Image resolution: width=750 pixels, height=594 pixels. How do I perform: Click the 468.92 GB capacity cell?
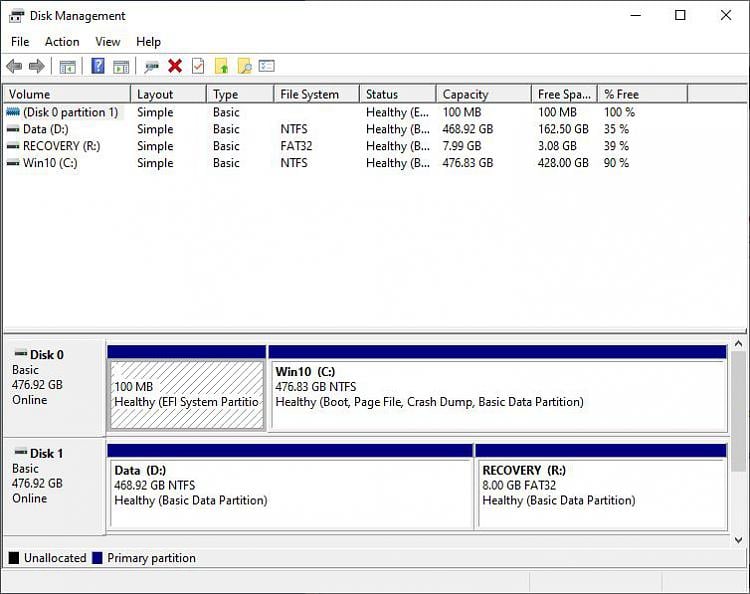(468, 129)
